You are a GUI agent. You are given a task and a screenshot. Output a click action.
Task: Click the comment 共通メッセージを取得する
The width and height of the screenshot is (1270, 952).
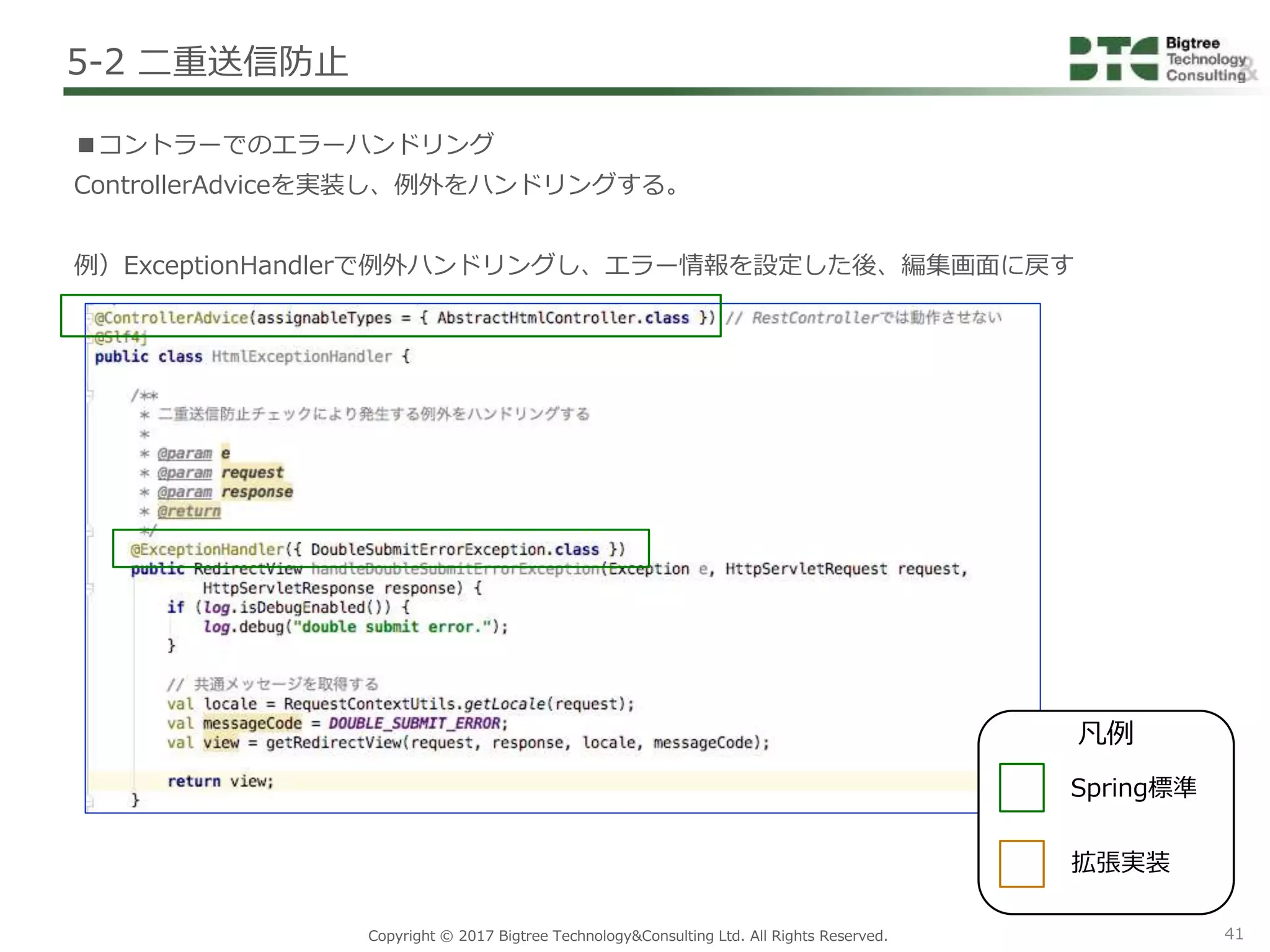click(273, 684)
